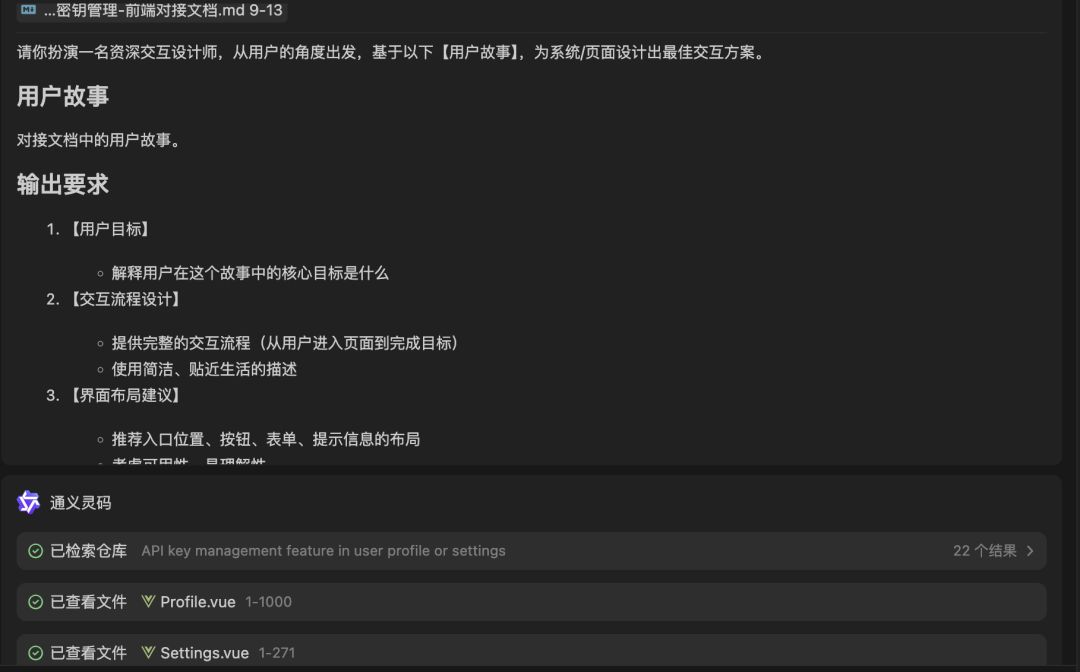Click the green check icon beside 已检索仓库
This screenshot has height=672, width=1080.
35,551
